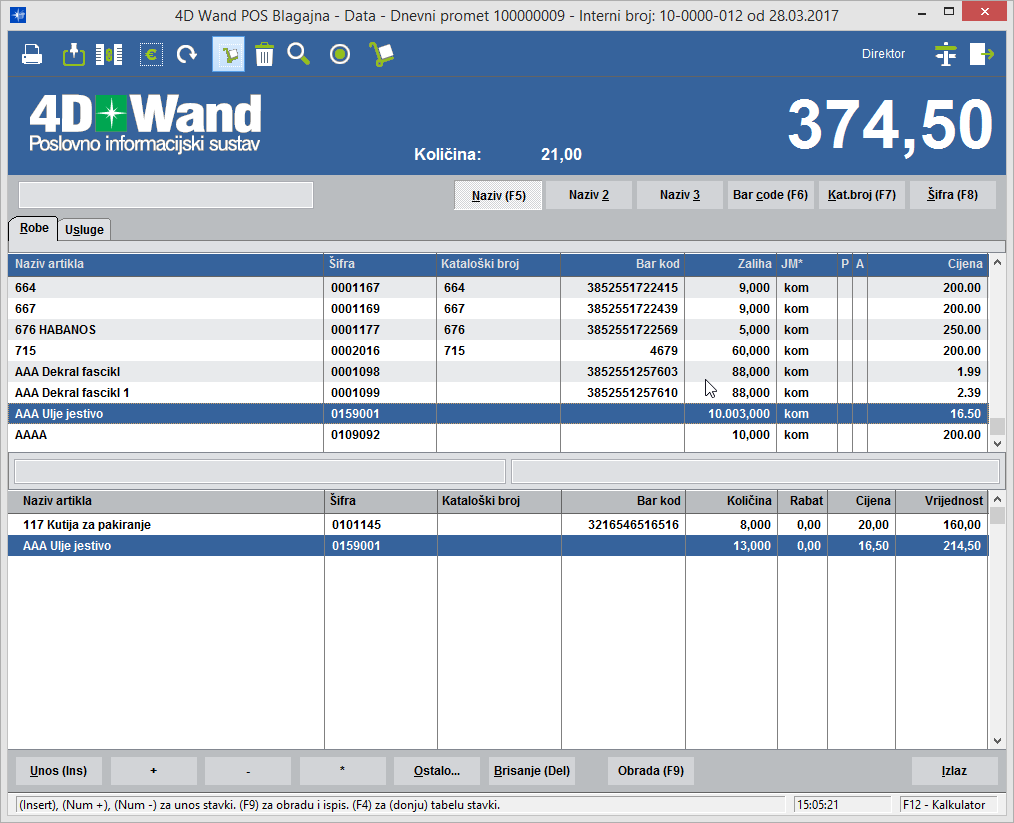Click the 4D Wand title bar app icon
Image resolution: width=1014 pixels, height=823 pixels.
[x=18, y=14]
